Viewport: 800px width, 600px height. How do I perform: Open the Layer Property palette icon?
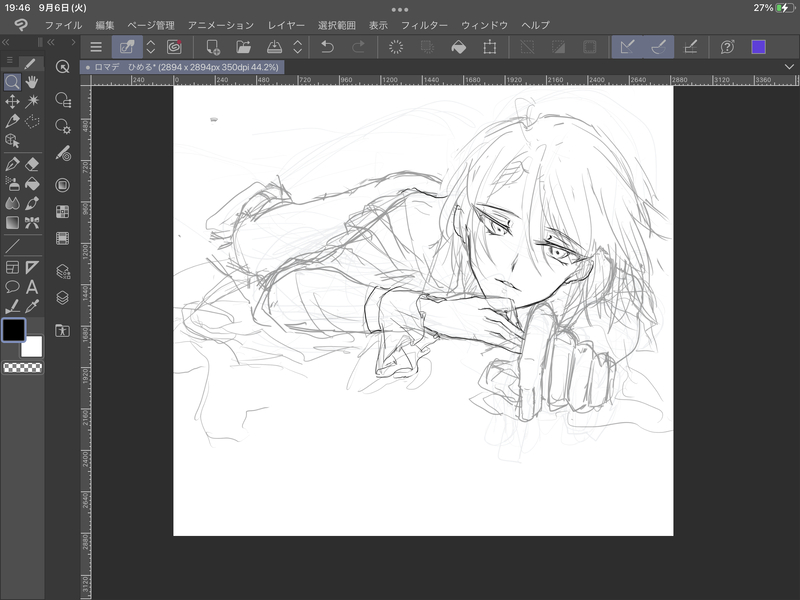click(62, 271)
